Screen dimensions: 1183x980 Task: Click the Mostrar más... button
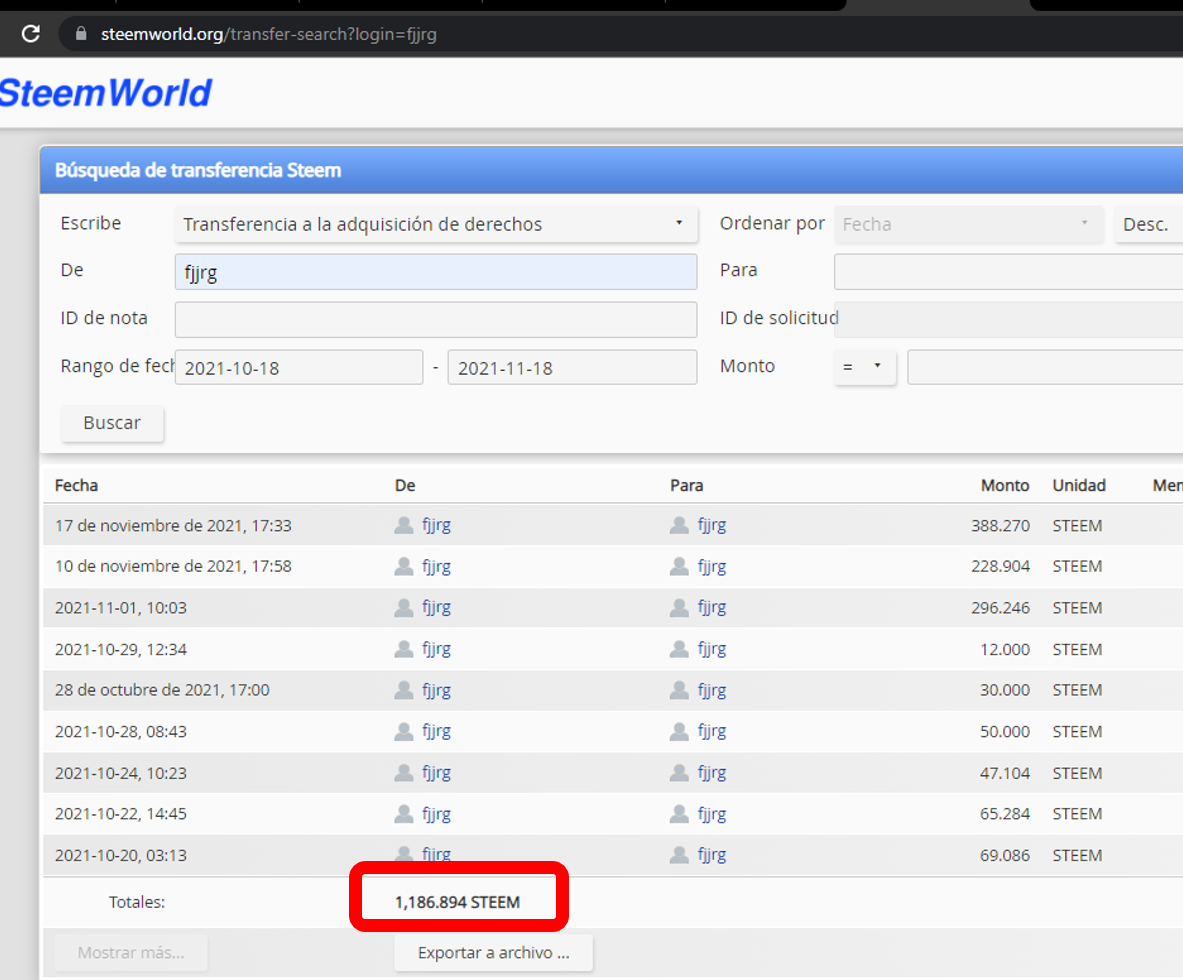pos(131,953)
